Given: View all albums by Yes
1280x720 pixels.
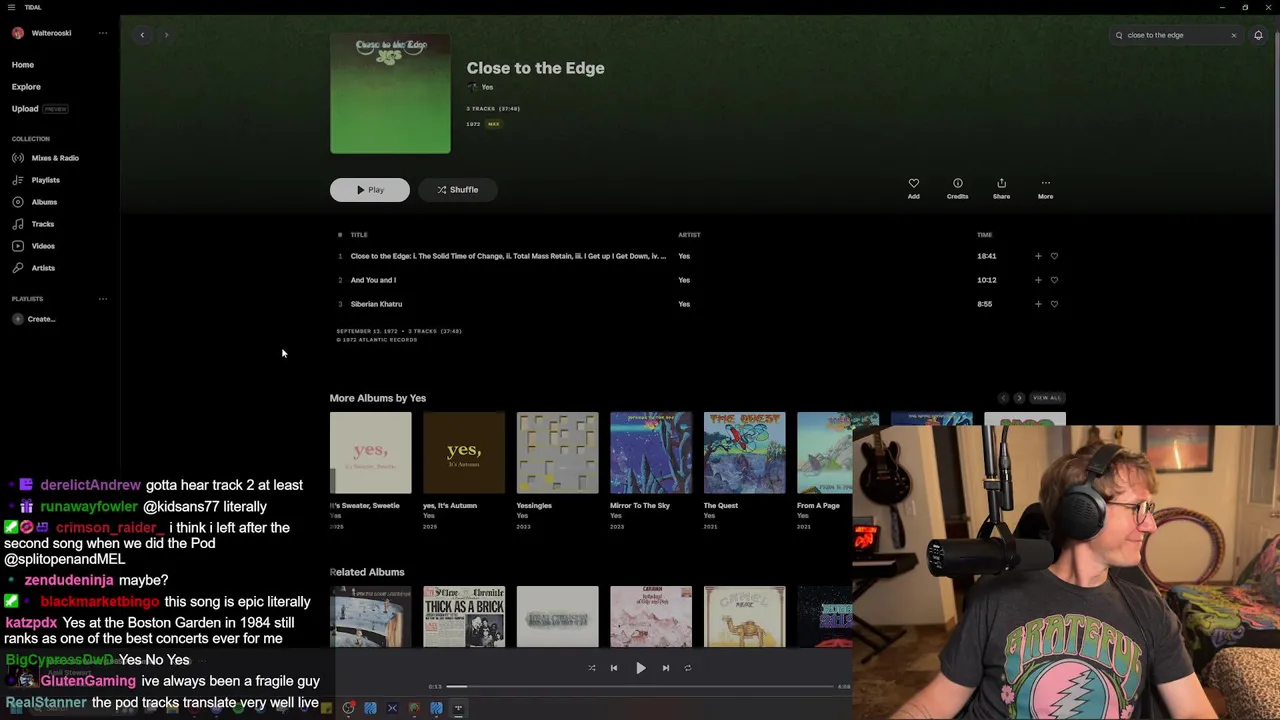Looking at the screenshot, I should click(1047, 398).
